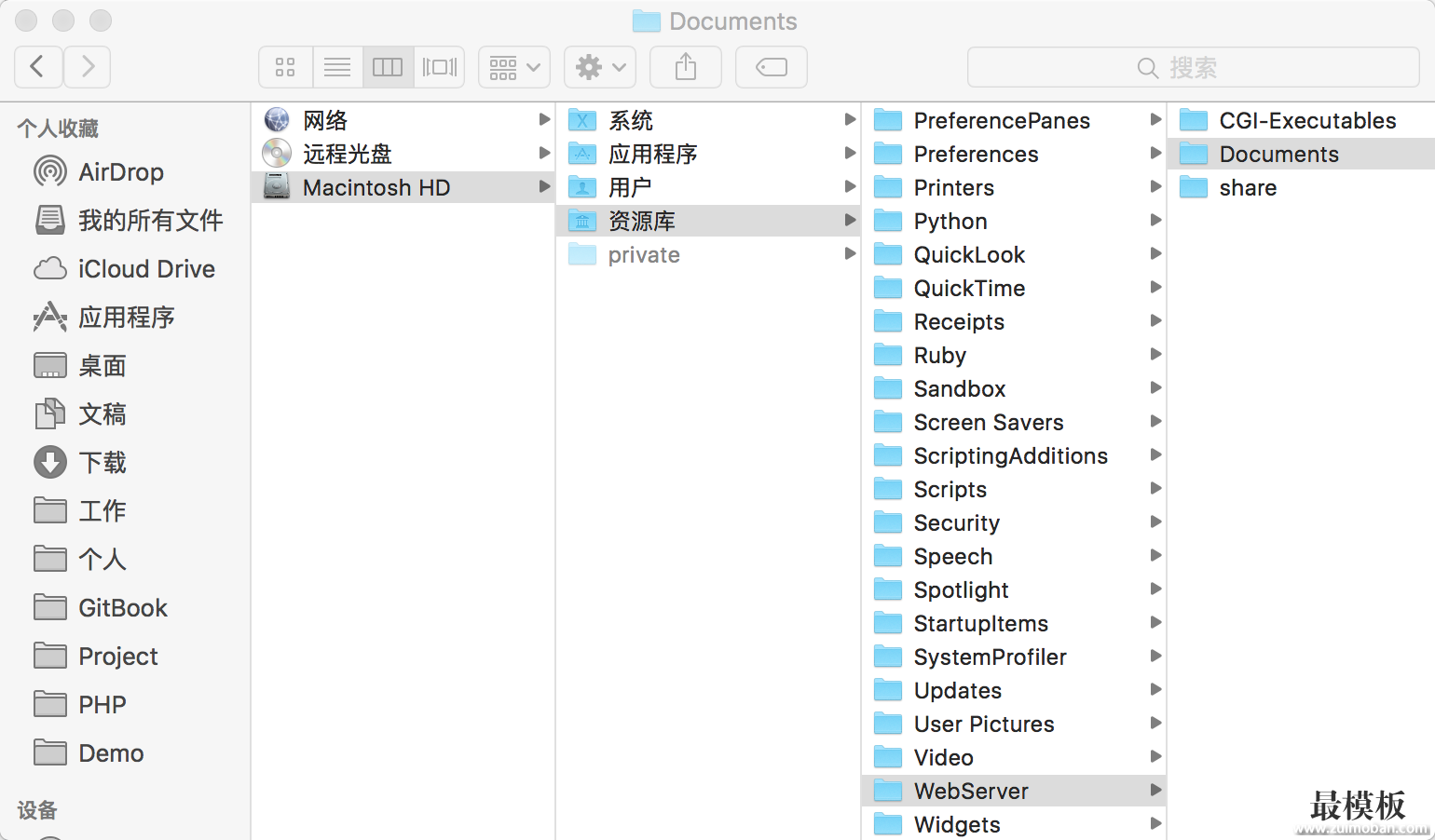This screenshot has width=1435, height=840.
Task: Select the private folder
Action: pos(709,254)
